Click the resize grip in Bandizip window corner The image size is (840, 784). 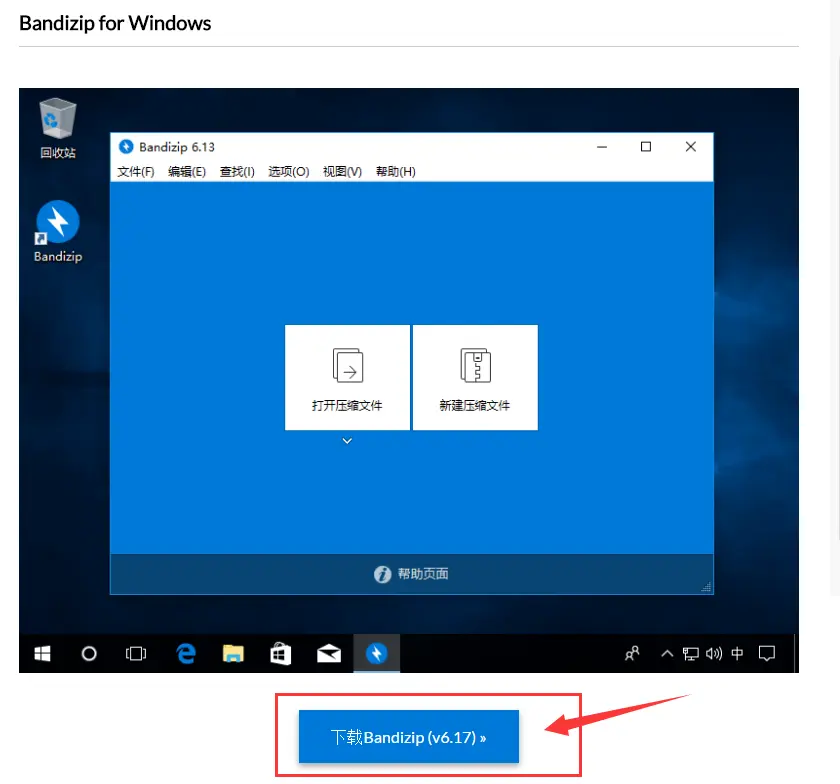[707, 587]
